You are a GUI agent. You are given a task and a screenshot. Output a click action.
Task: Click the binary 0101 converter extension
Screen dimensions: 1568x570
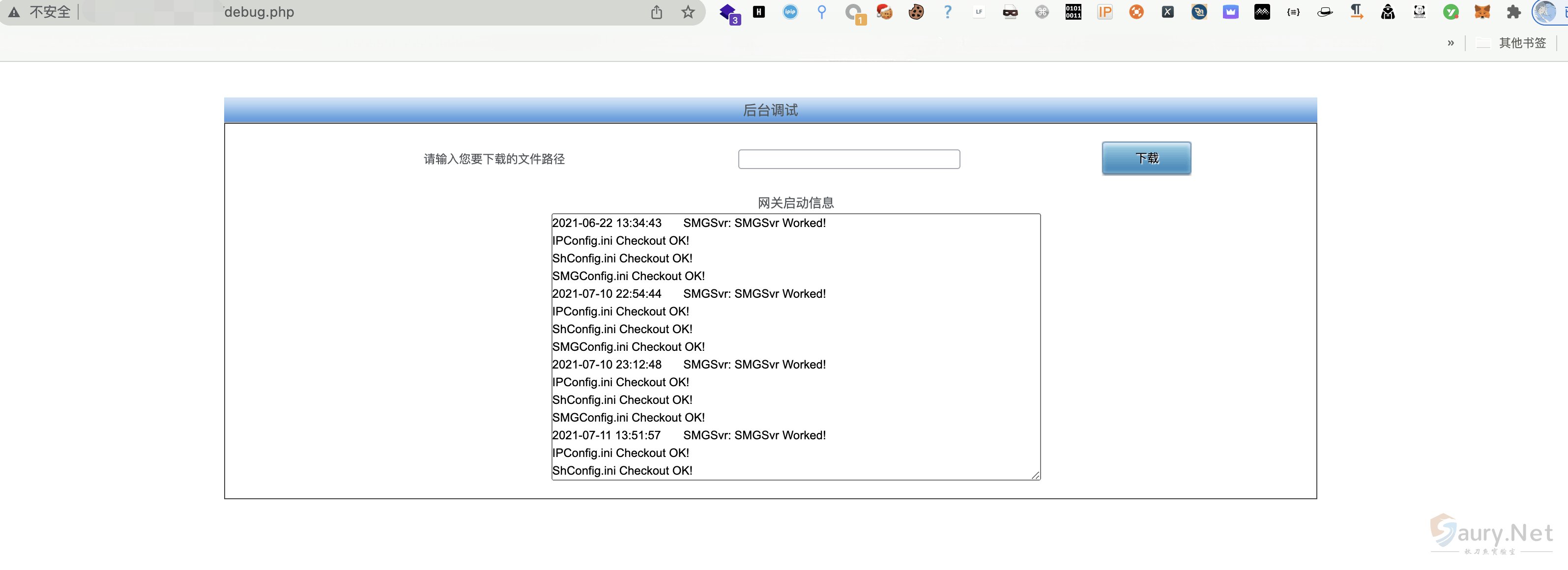click(x=1074, y=12)
